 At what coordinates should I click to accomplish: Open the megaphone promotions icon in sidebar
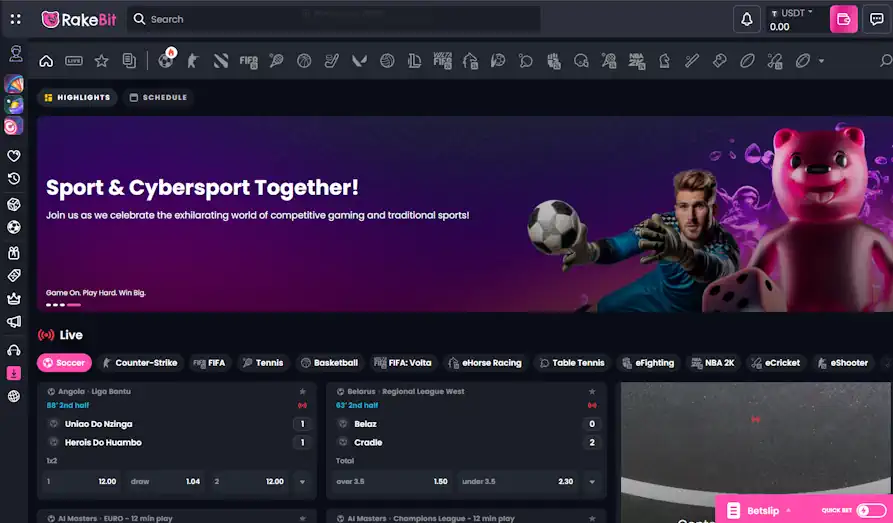[14, 322]
